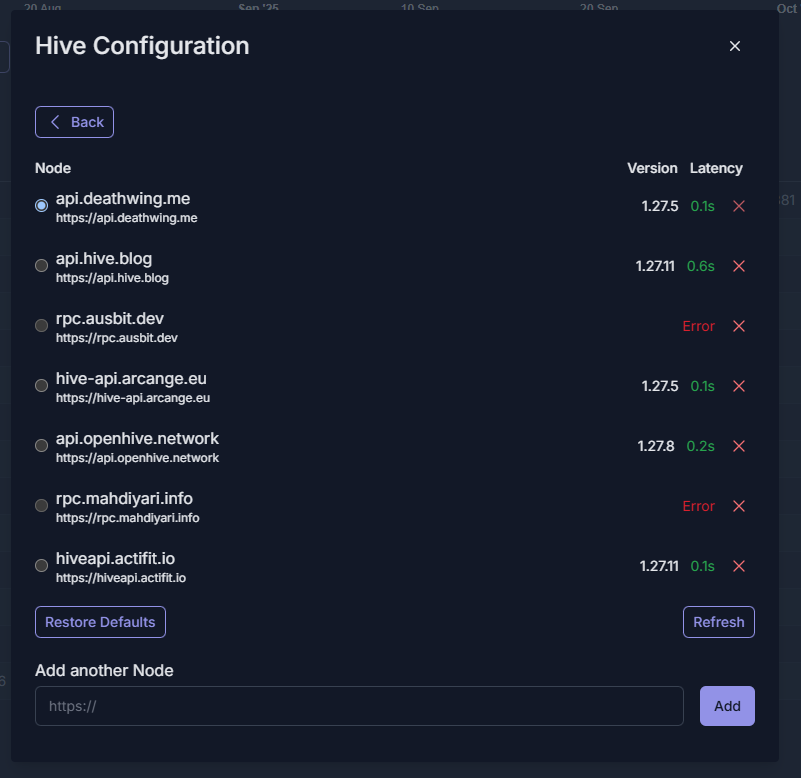Image resolution: width=801 pixels, height=778 pixels.
Task: Go back using the Back button
Action: pos(75,122)
